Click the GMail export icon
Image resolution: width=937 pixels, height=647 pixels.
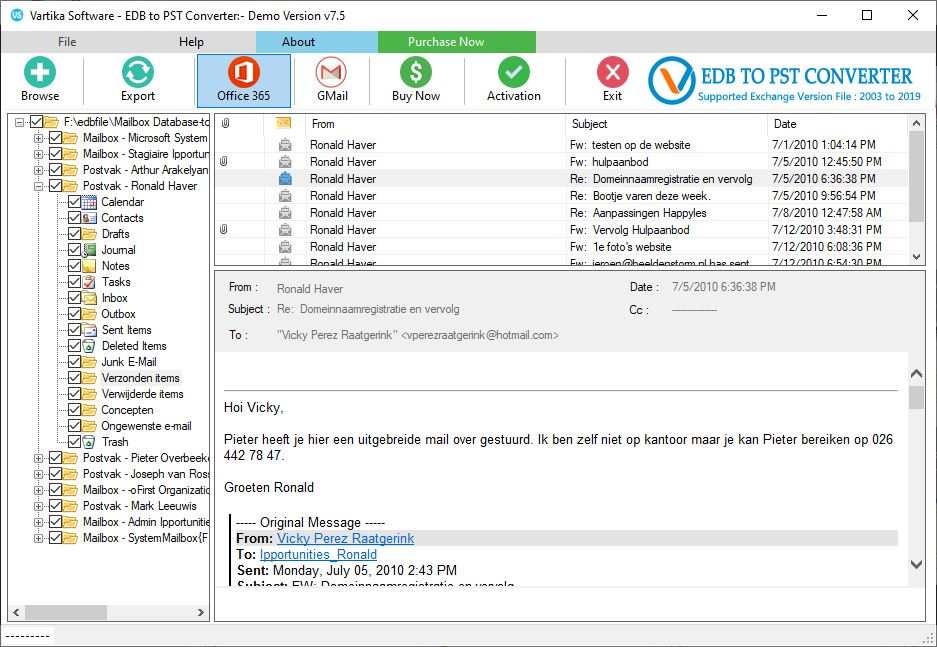pos(331,80)
